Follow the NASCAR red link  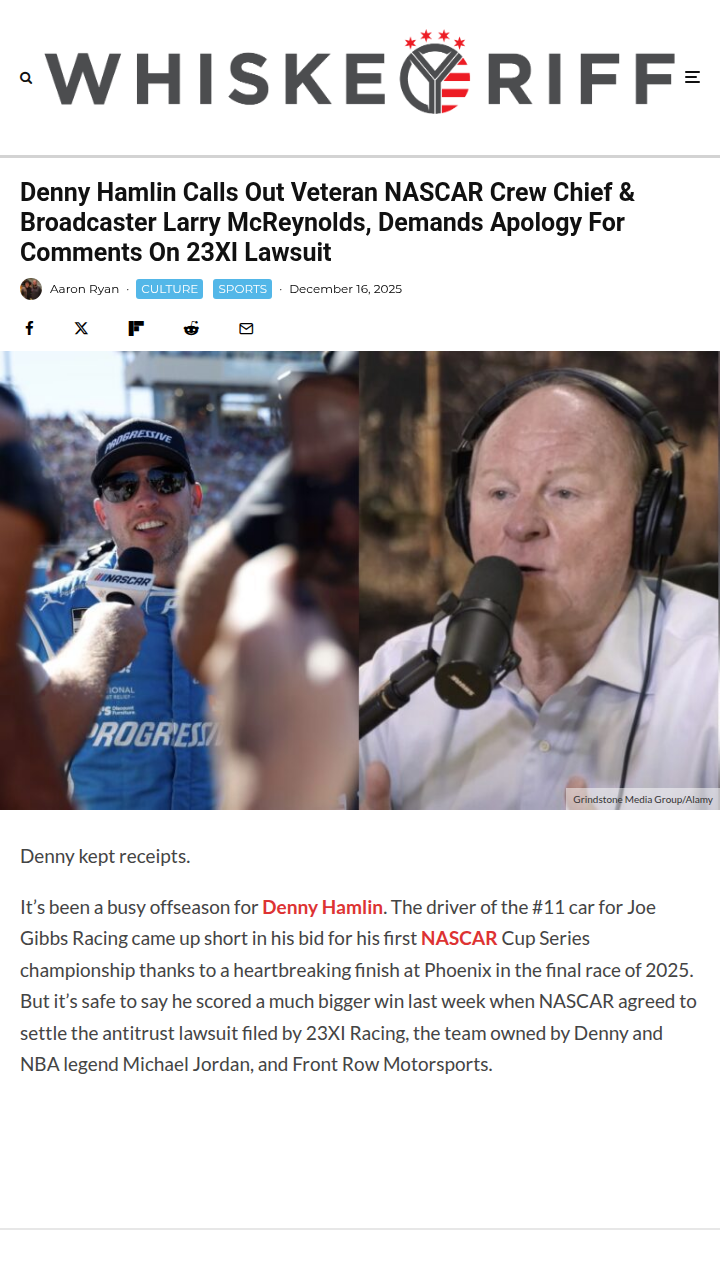pos(459,938)
